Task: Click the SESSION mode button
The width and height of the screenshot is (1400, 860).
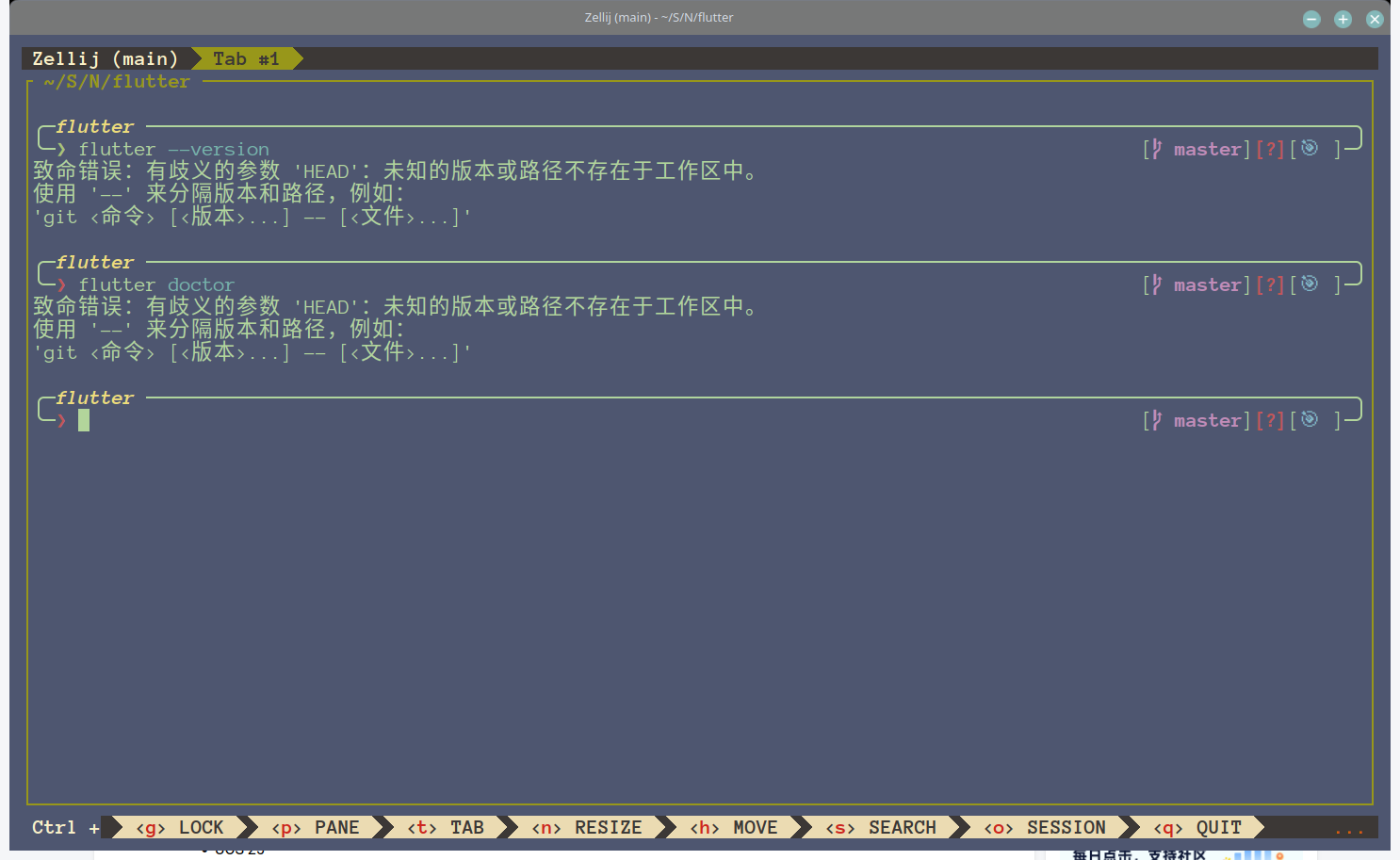Action: click(x=1045, y=827)
